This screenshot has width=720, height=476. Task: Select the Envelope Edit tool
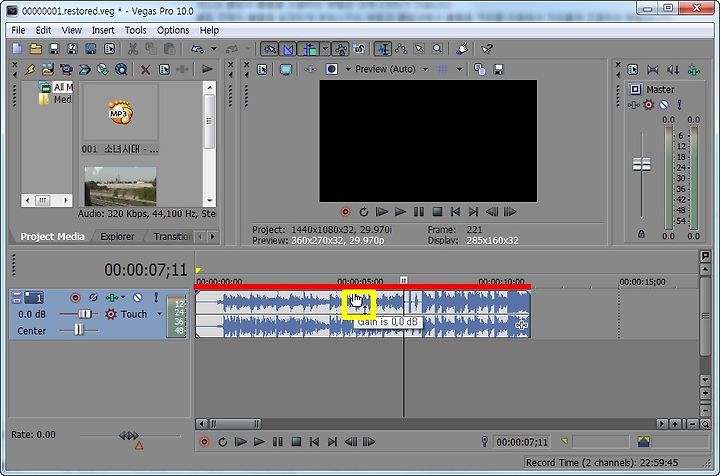pos(401,49)
